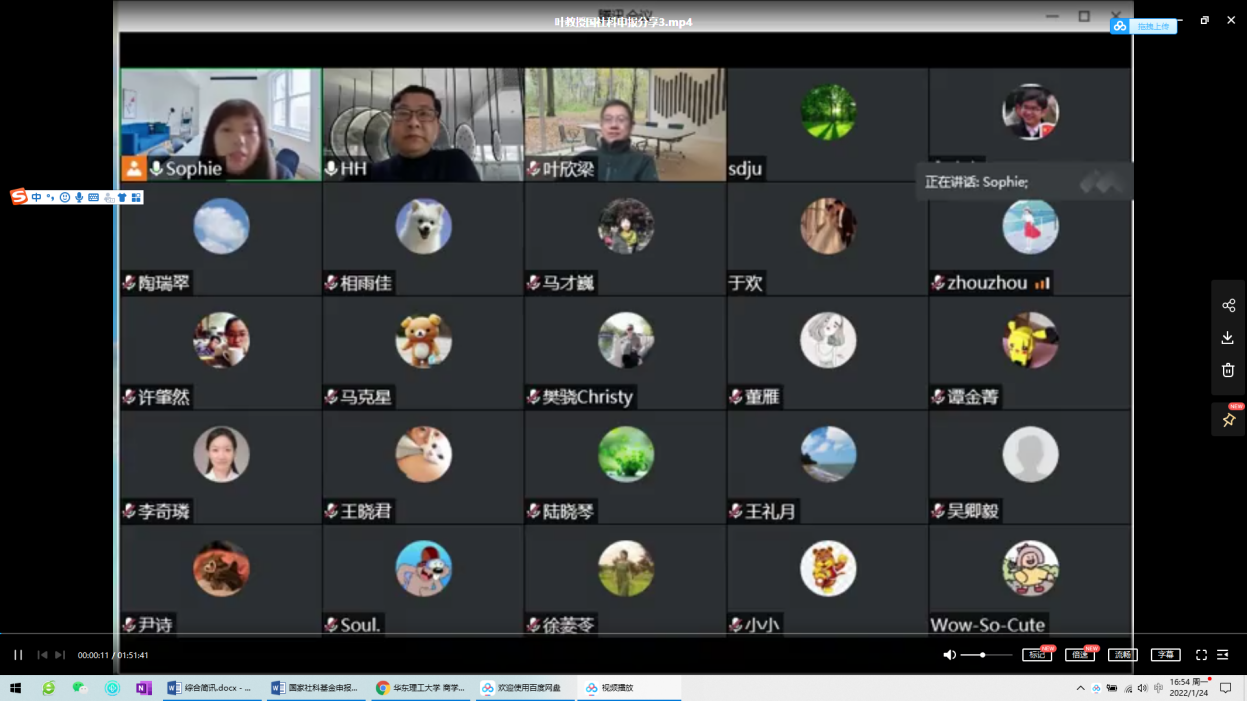The image size is (1247, 701).
Task: Click 樊骁Christy's participant avatar
Action: tap(626, 340)
